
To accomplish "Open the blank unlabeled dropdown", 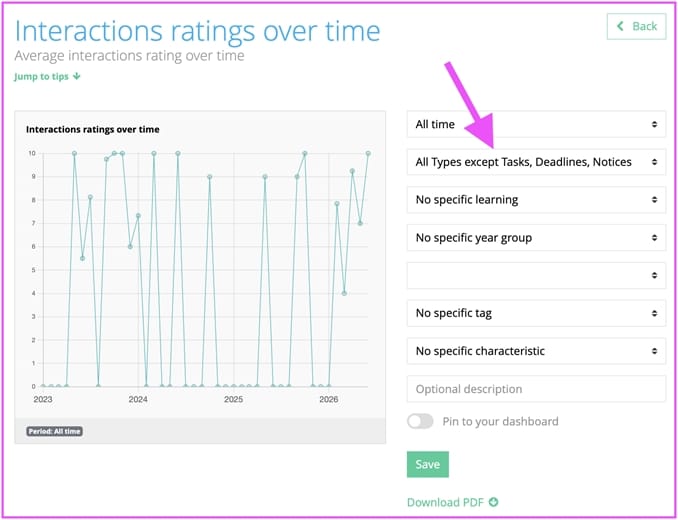I will click(536, 275).
